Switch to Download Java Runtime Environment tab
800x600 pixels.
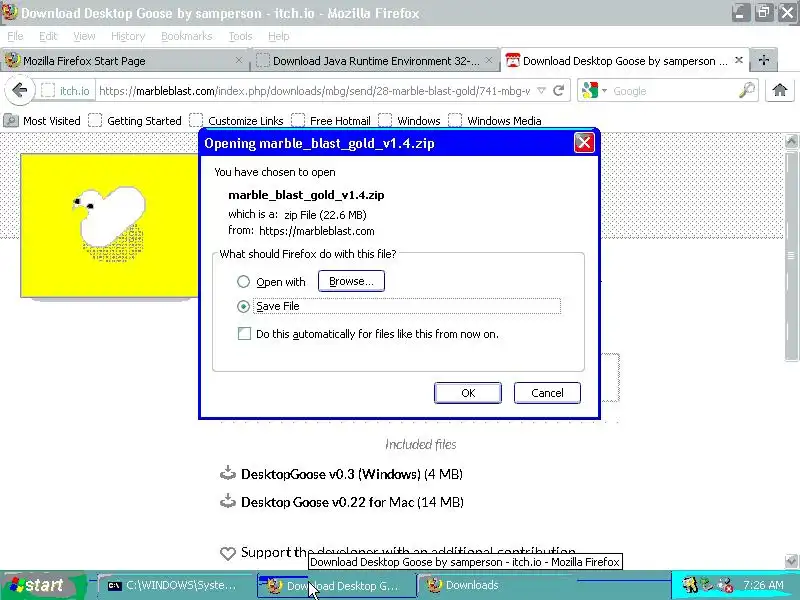374,61
